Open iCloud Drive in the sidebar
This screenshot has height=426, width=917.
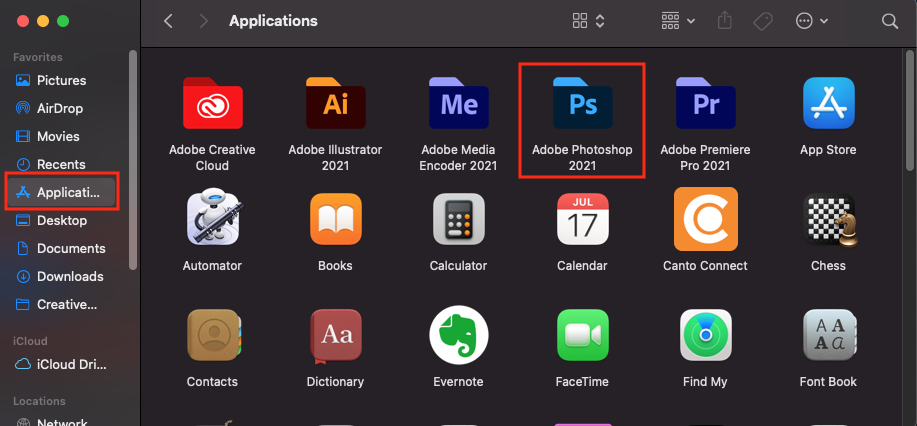pos(61,364)
